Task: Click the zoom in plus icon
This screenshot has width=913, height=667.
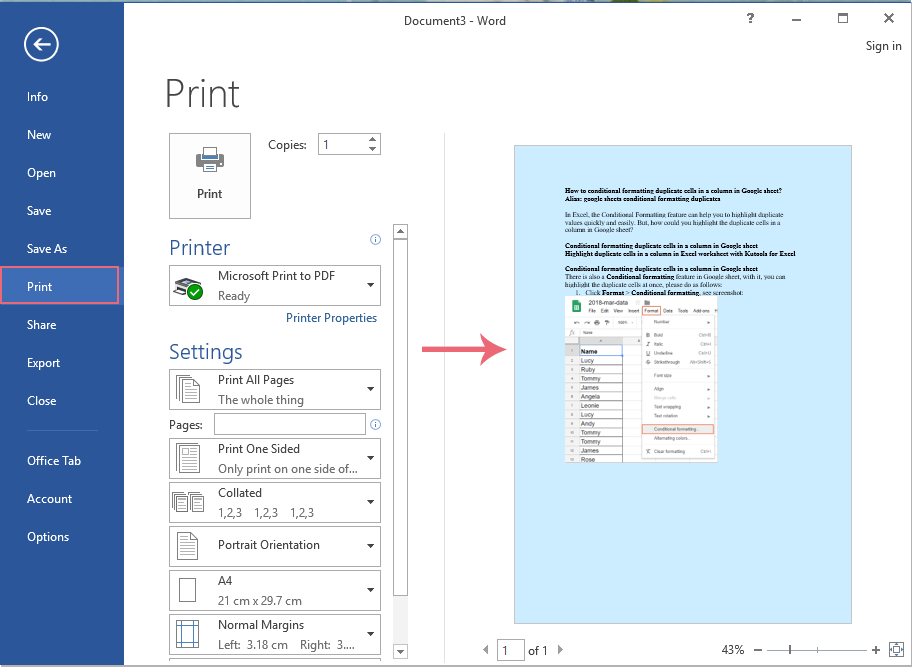Action: coord(876,650)
